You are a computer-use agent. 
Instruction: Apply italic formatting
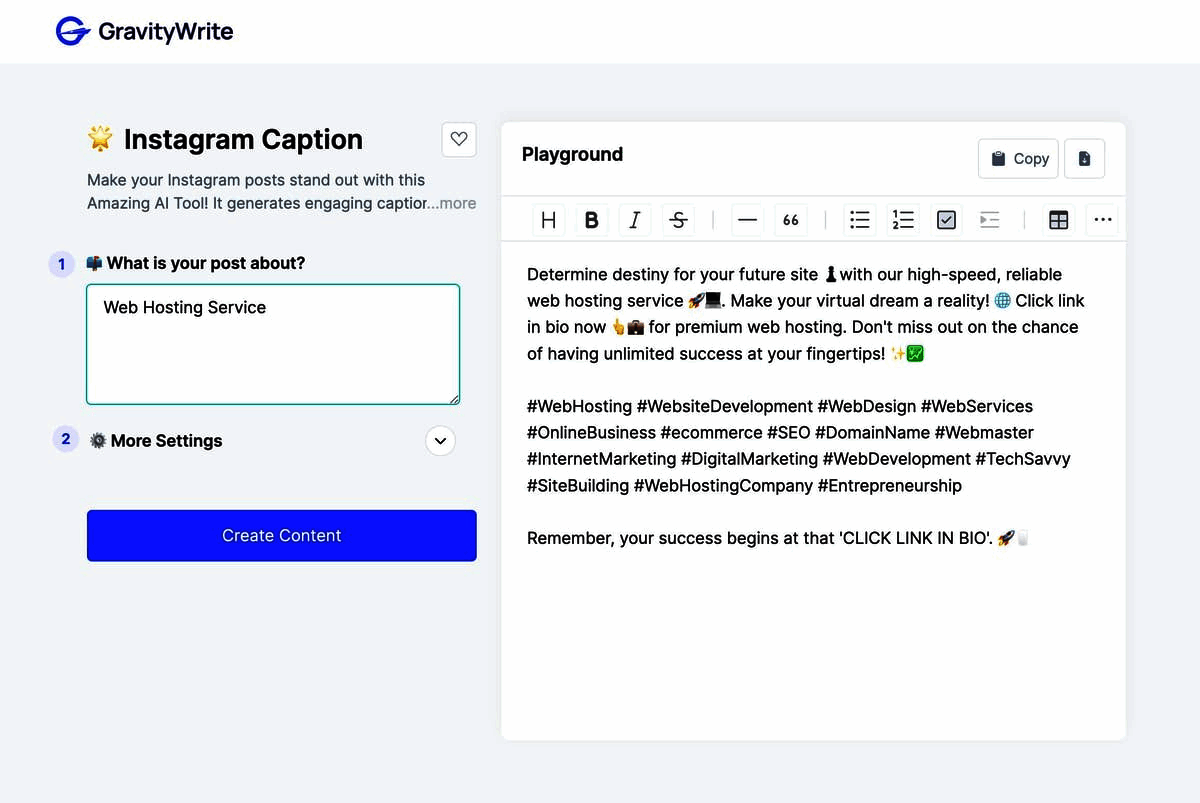[635, 219]
